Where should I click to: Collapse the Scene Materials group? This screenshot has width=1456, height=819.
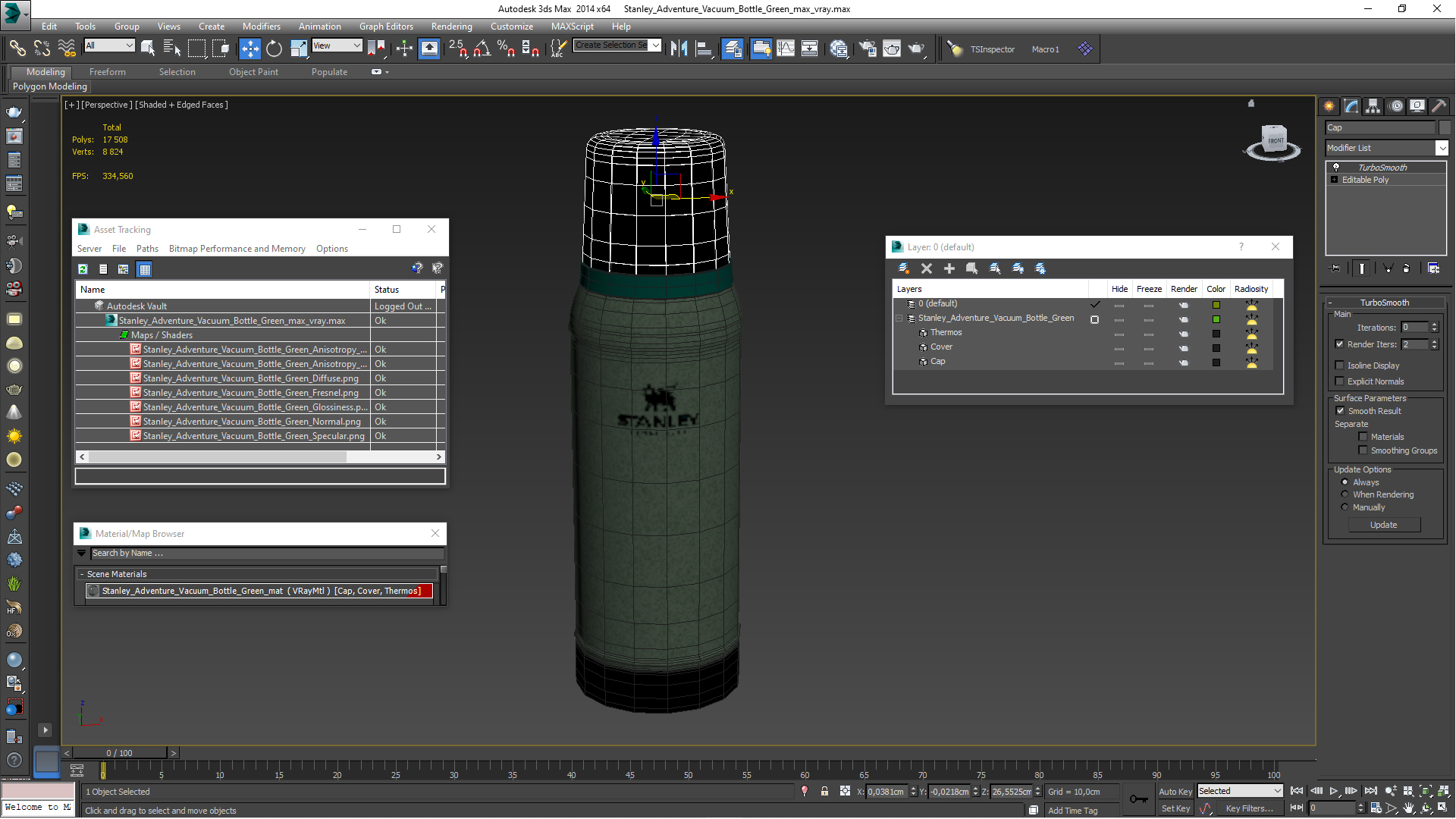[x=82, y=574]
